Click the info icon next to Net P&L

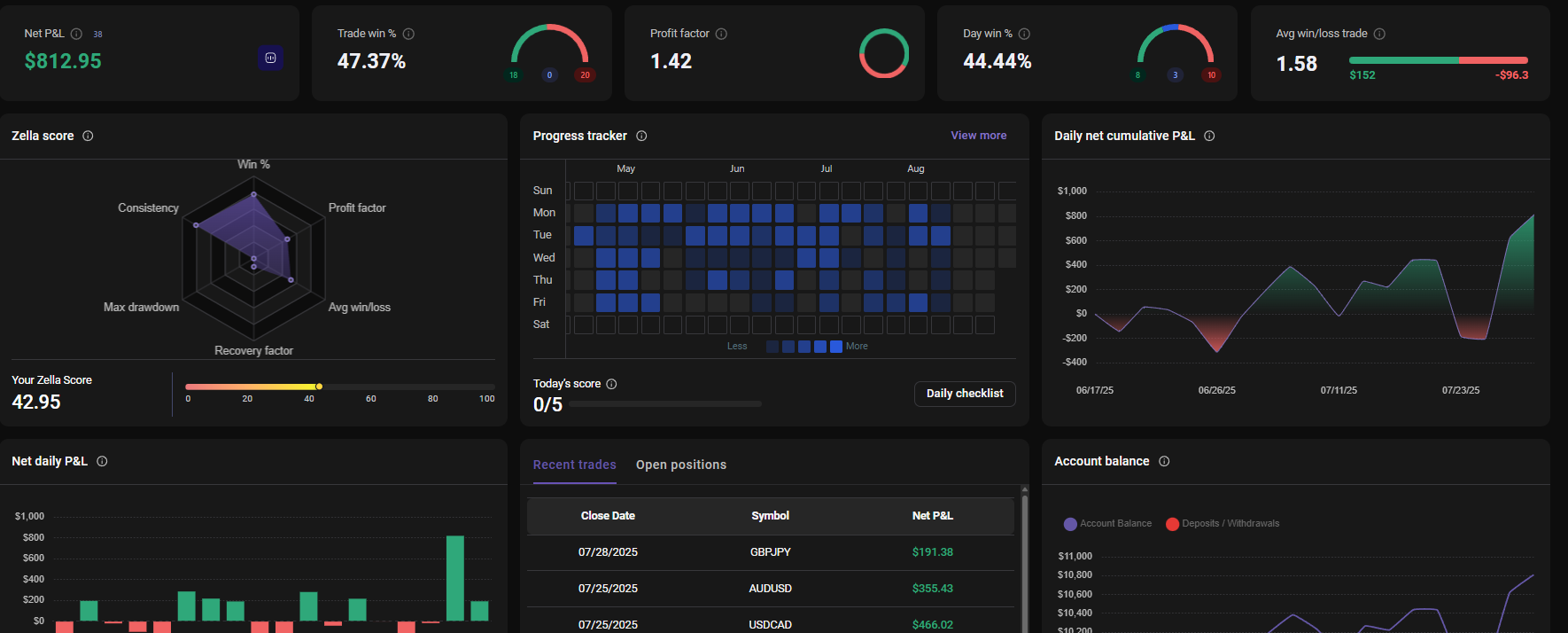(76, 34)
